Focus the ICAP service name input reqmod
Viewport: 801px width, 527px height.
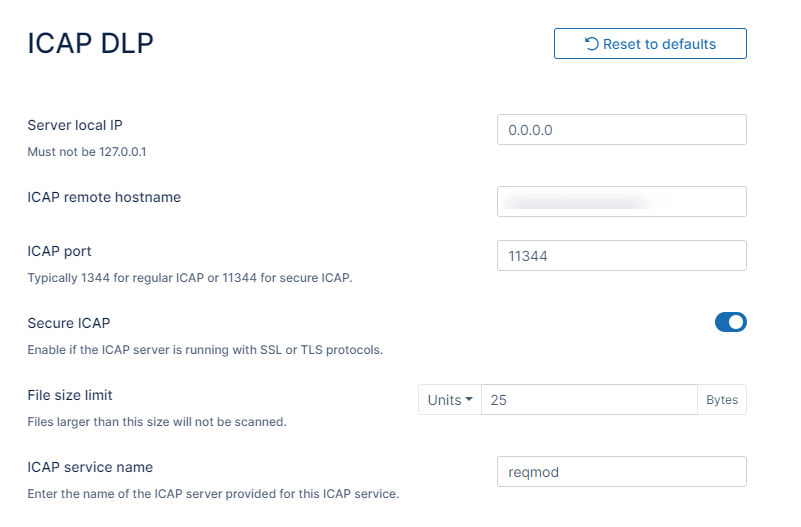pos(621,472)
